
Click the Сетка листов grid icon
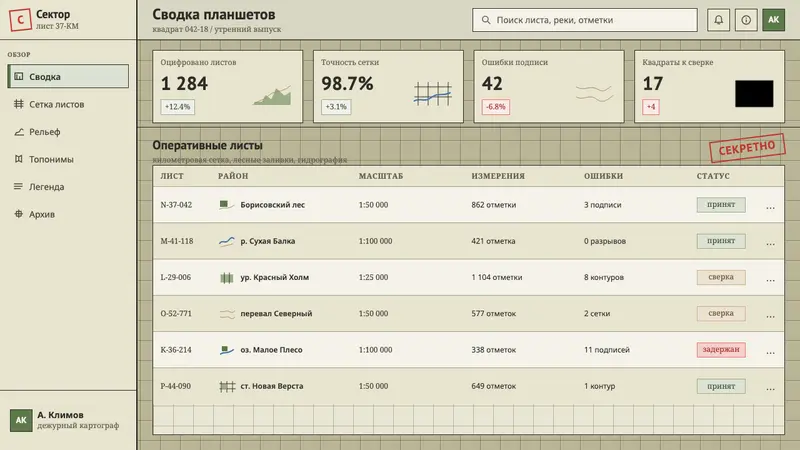[19, 104]
